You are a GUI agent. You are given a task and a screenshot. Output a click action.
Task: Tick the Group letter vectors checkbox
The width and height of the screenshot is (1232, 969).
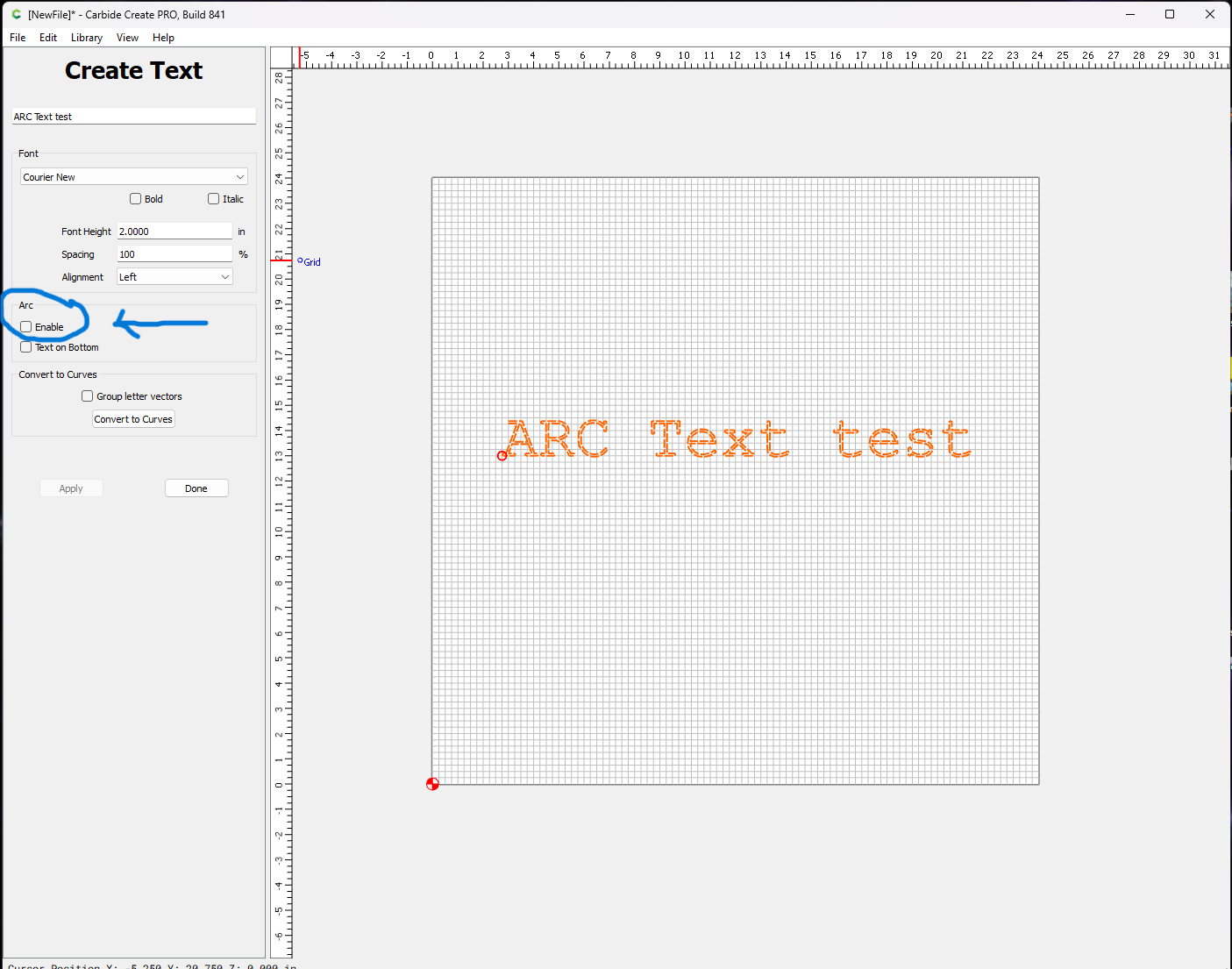88,396
